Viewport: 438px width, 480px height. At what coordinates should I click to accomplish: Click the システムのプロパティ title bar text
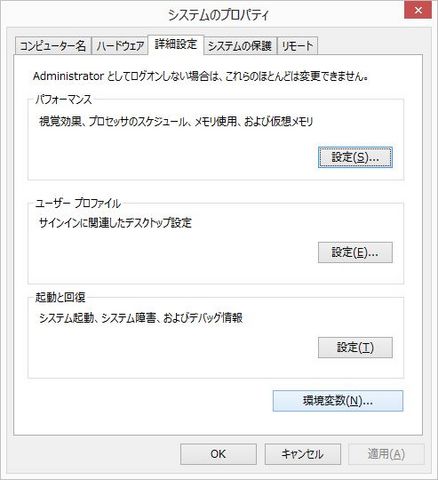[x=218, y=15]
